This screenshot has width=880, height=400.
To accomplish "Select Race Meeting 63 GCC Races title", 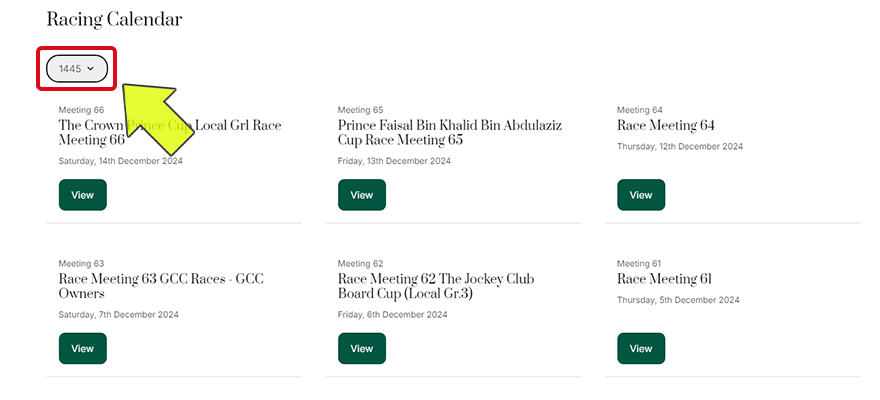I will coord(160,286).
